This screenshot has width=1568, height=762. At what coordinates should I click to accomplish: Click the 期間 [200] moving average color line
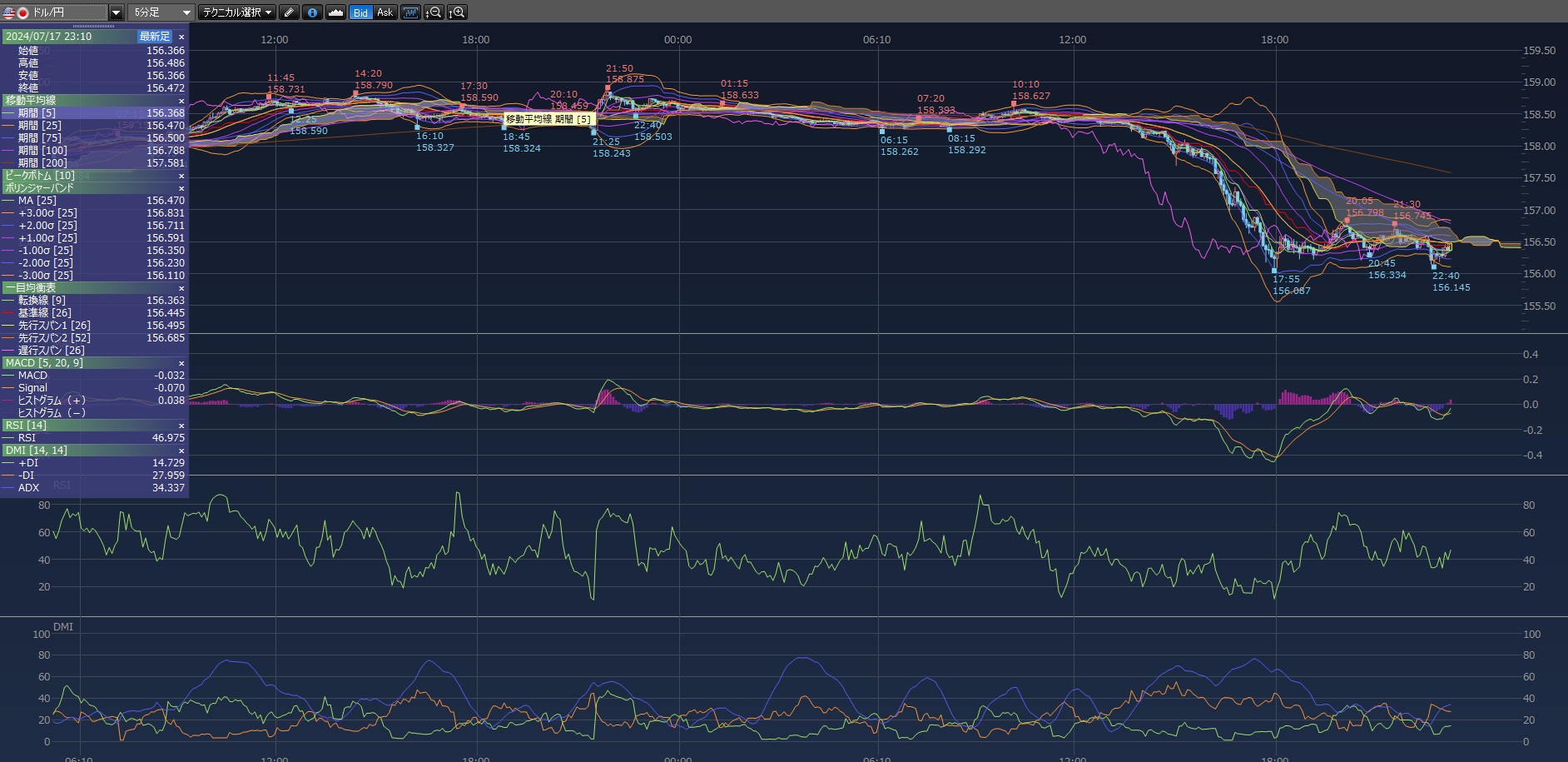coord(8,163)
